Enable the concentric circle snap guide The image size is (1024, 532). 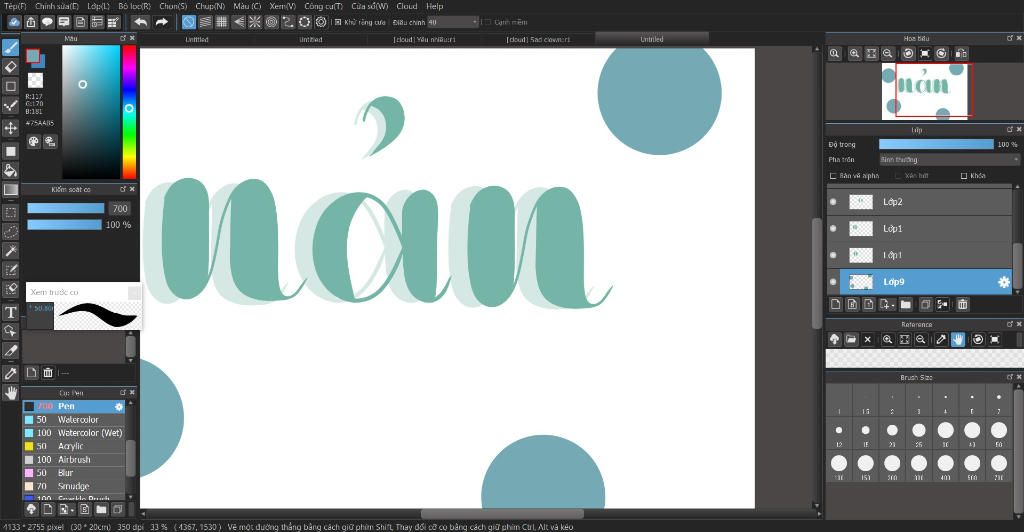pos(271,22)
